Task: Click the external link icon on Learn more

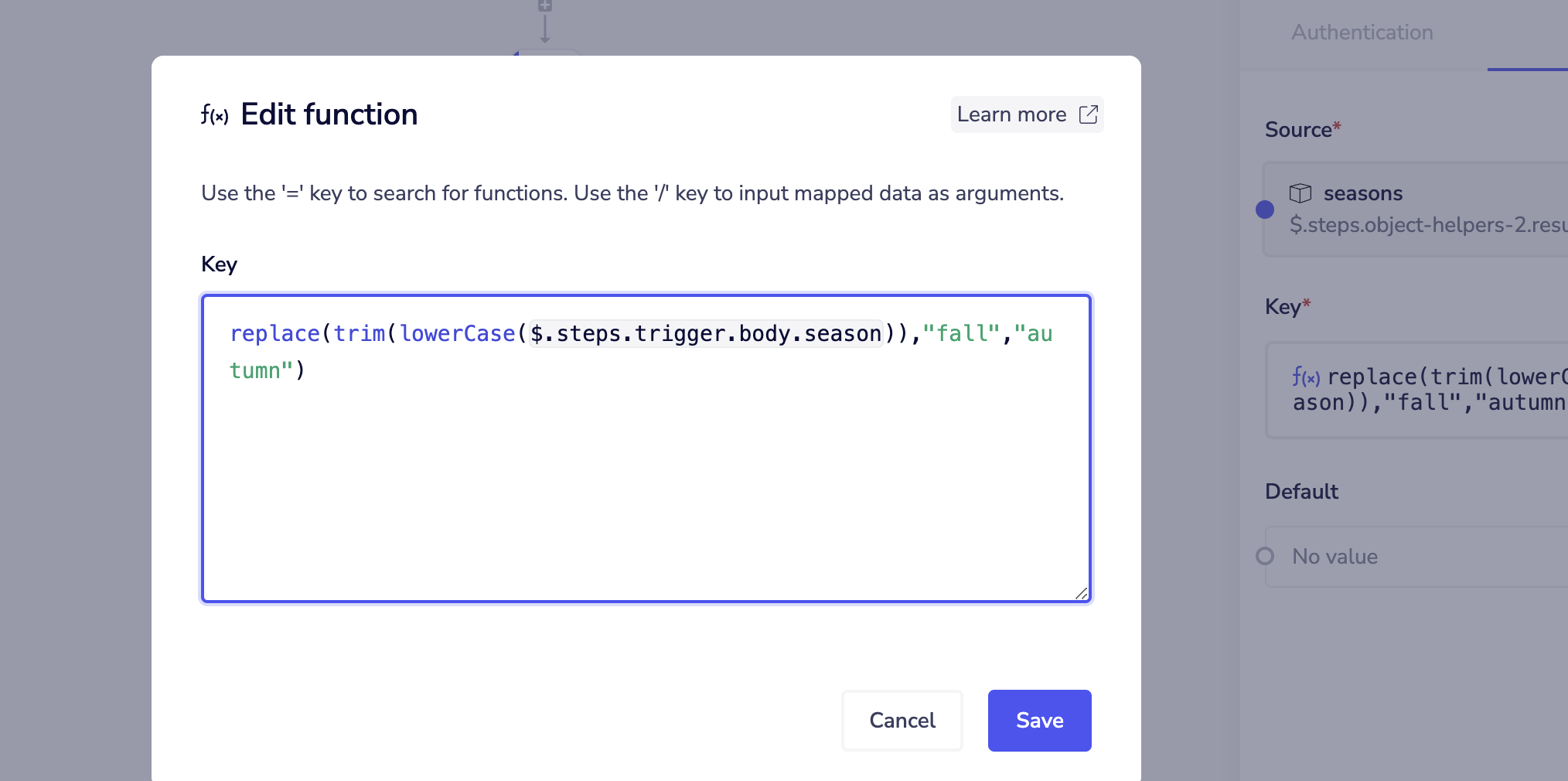Action: click(1089, 114)
